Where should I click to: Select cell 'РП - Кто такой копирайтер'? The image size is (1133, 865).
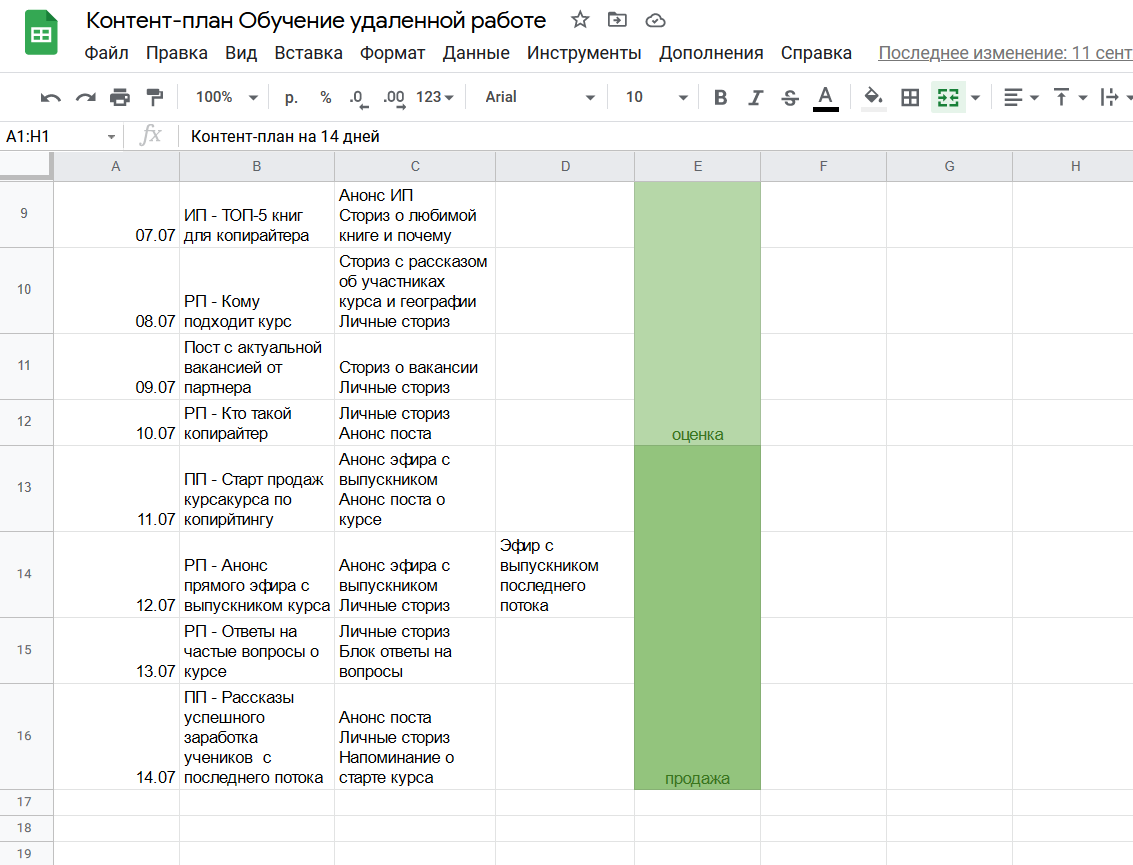click(257, 423)
